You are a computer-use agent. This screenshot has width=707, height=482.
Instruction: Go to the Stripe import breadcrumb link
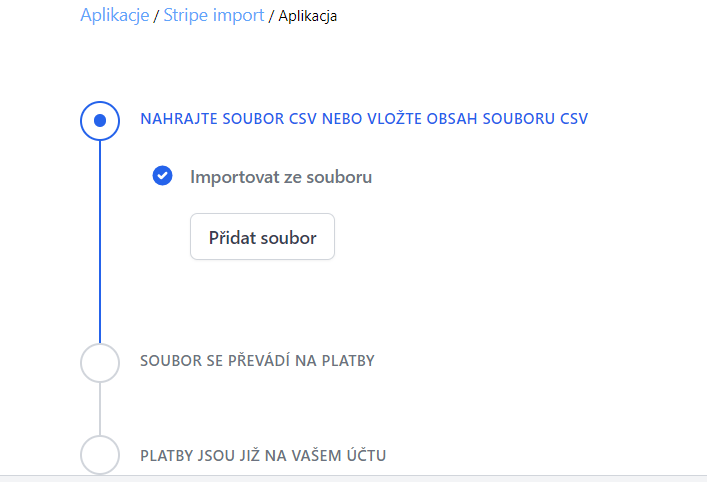214,15
